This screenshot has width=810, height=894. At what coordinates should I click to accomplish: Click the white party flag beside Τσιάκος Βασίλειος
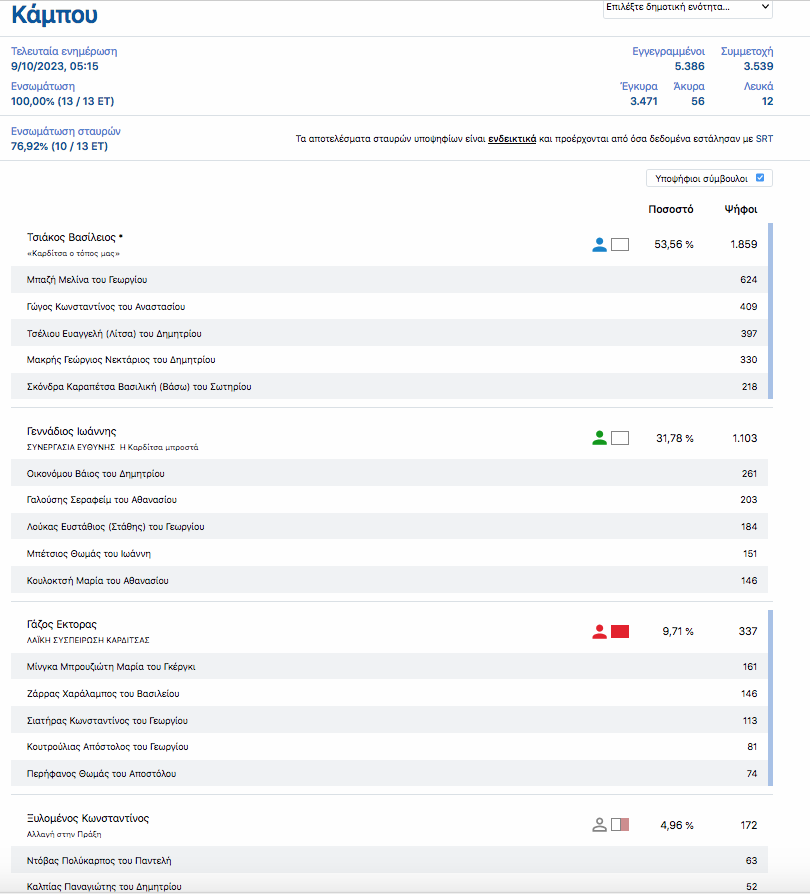pyautogui.click(x=620, y=244)
